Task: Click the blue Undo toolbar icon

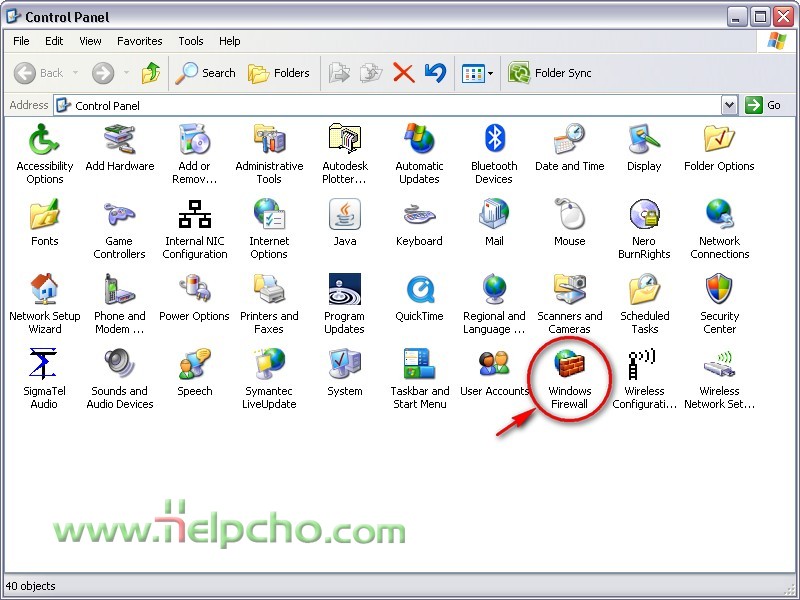Action: tap(435, 73)
